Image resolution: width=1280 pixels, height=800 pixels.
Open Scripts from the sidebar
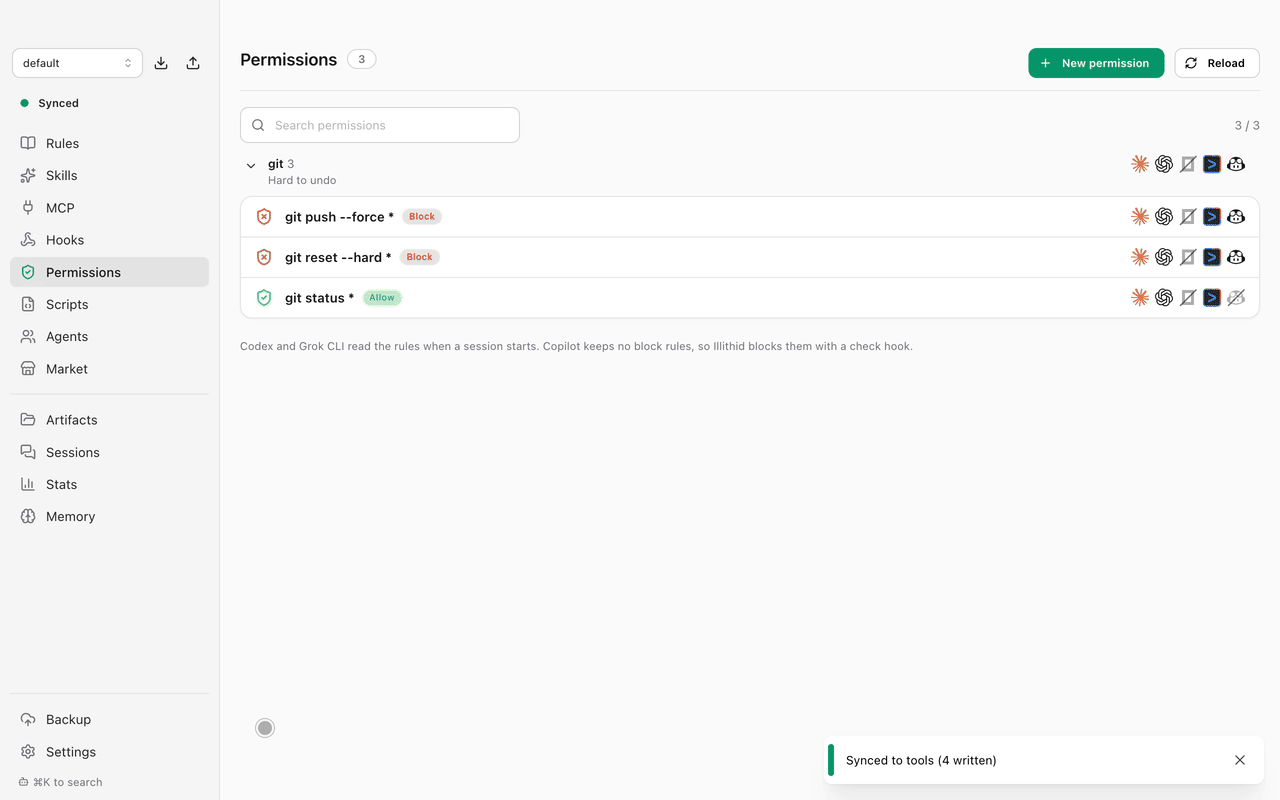[x=110, y=304]
